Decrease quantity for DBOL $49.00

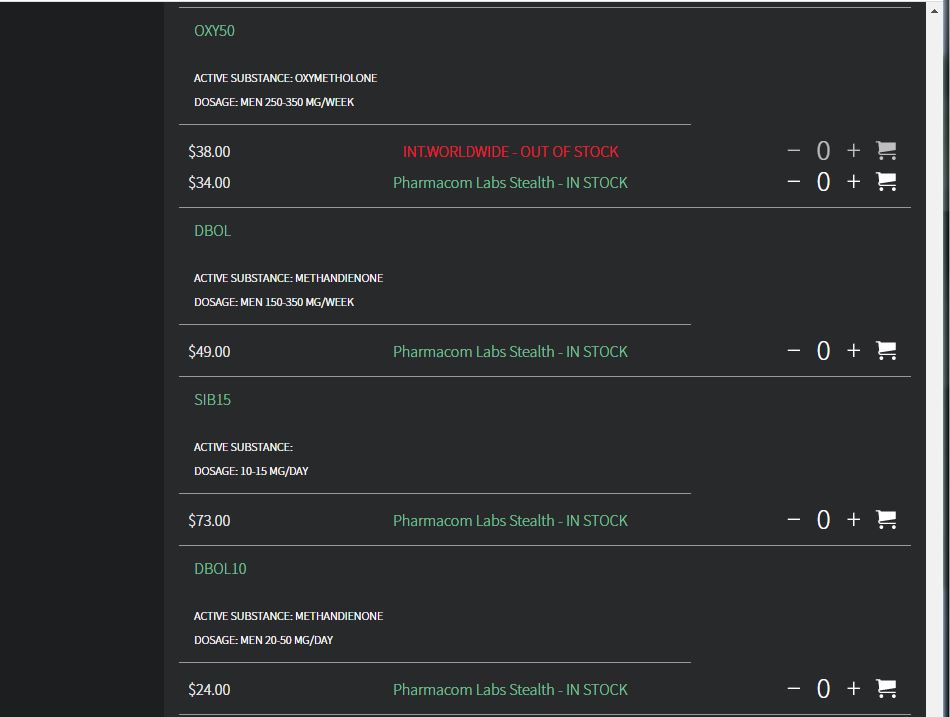794,351
